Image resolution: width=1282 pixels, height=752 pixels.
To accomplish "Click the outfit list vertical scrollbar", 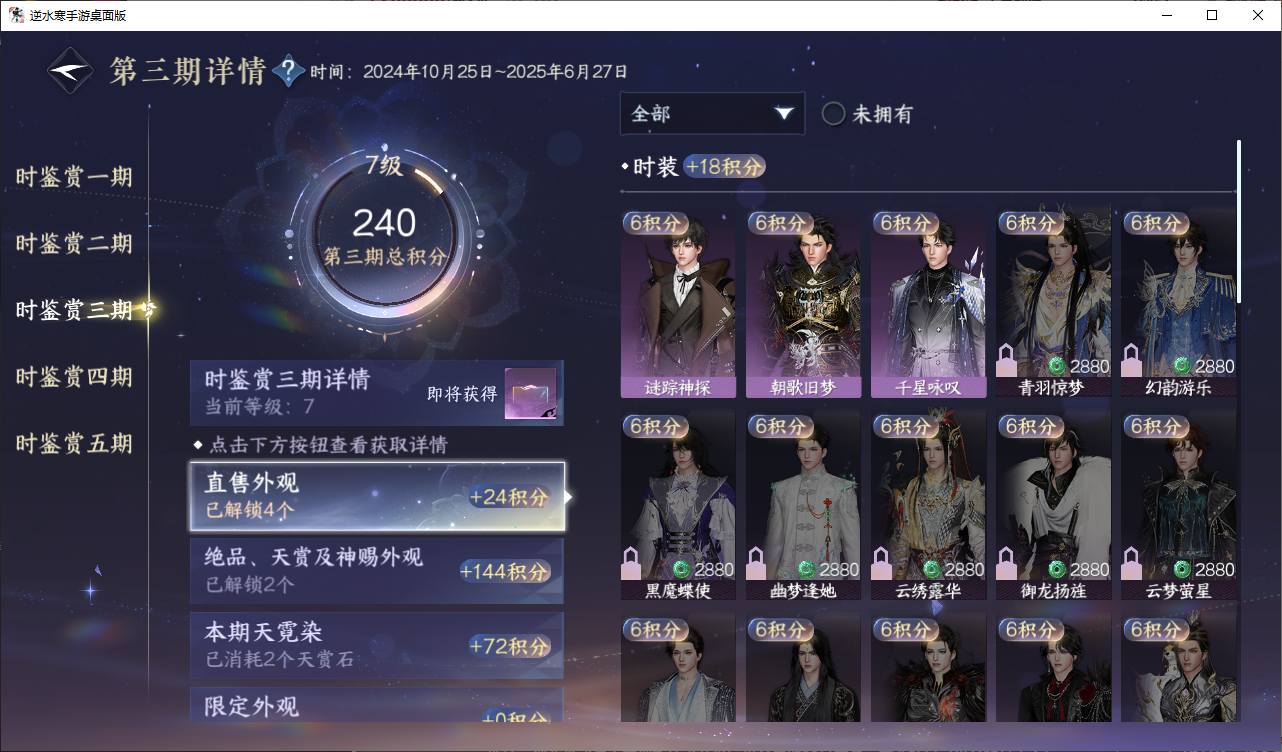I will 1240,221.
